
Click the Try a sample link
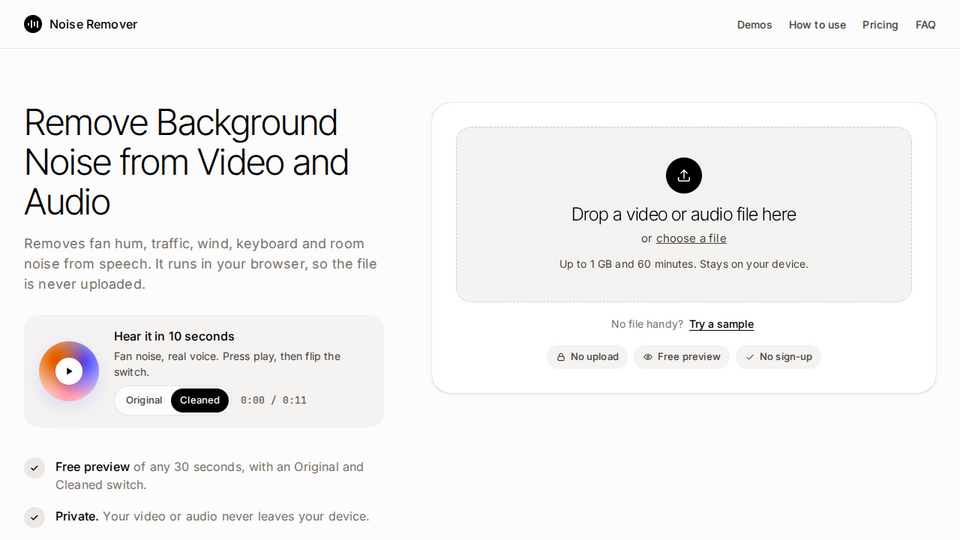coord(721,324)
